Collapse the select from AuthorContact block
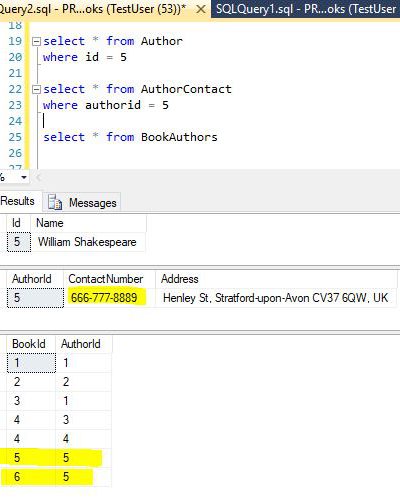This screenshot has height=497, width=400. (36, 89)
